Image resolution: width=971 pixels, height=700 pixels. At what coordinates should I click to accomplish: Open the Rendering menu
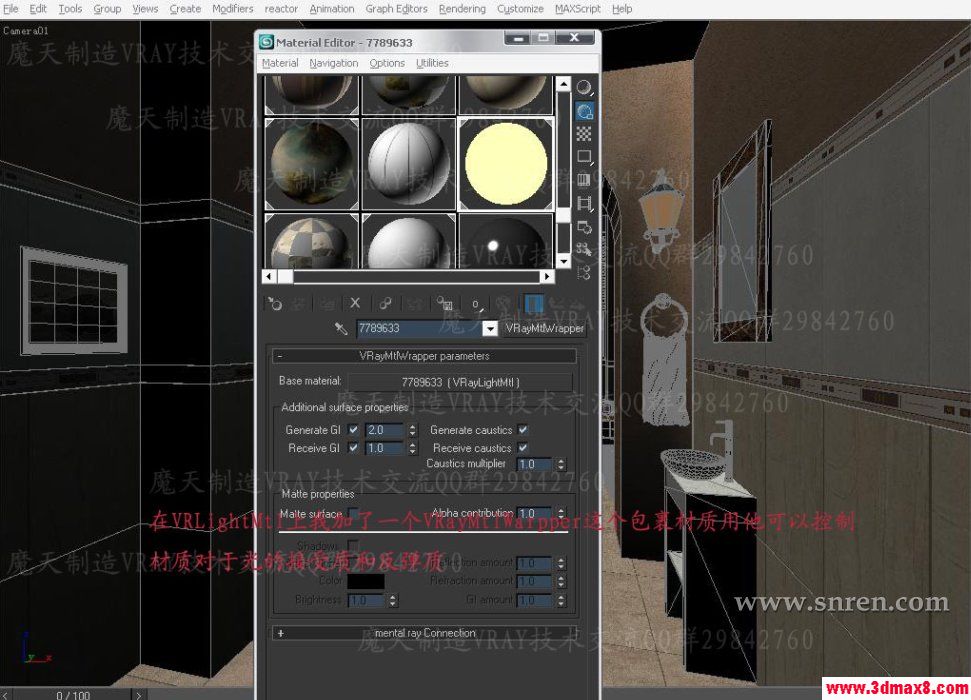[462, 9]
